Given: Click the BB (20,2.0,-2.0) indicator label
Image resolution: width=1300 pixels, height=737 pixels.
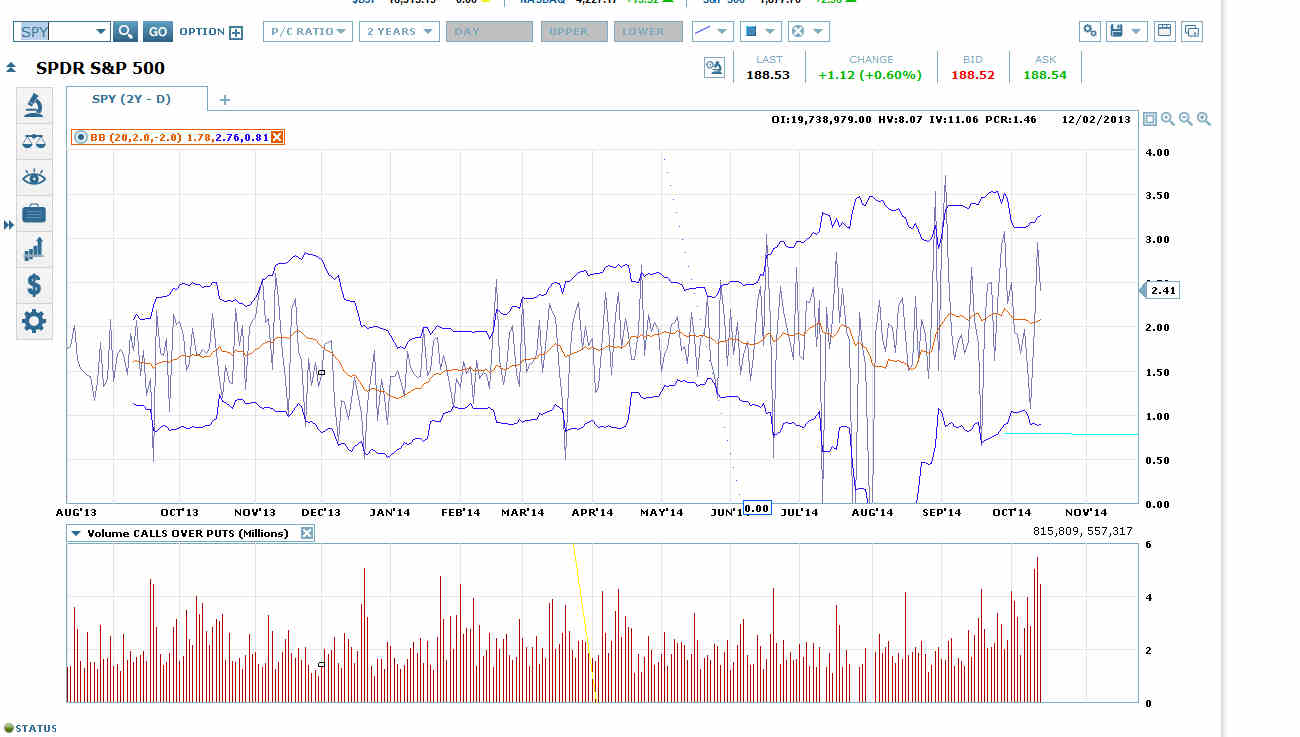Looking at the screenshot, I should click(136, 137).
